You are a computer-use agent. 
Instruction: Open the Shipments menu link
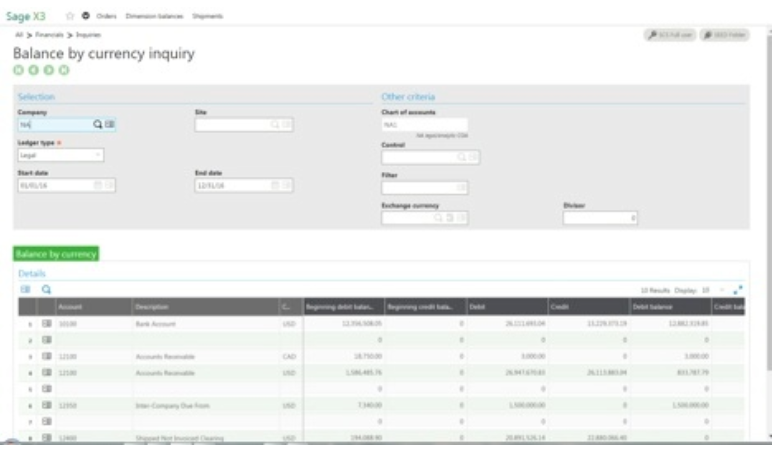point(208,16)
